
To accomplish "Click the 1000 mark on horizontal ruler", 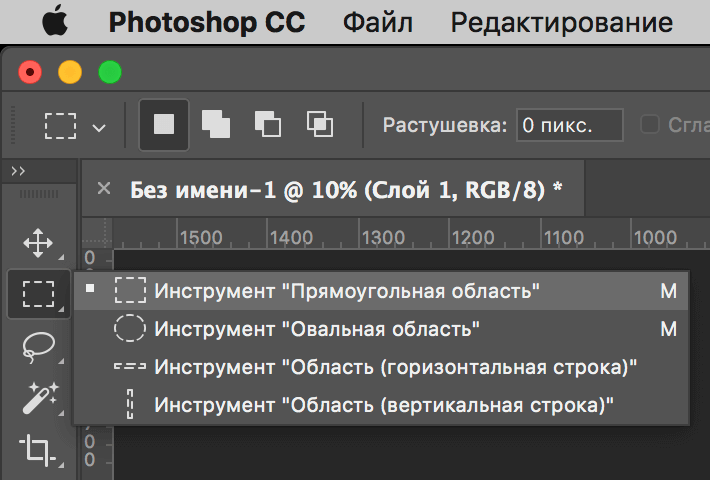I will [655, 237].
